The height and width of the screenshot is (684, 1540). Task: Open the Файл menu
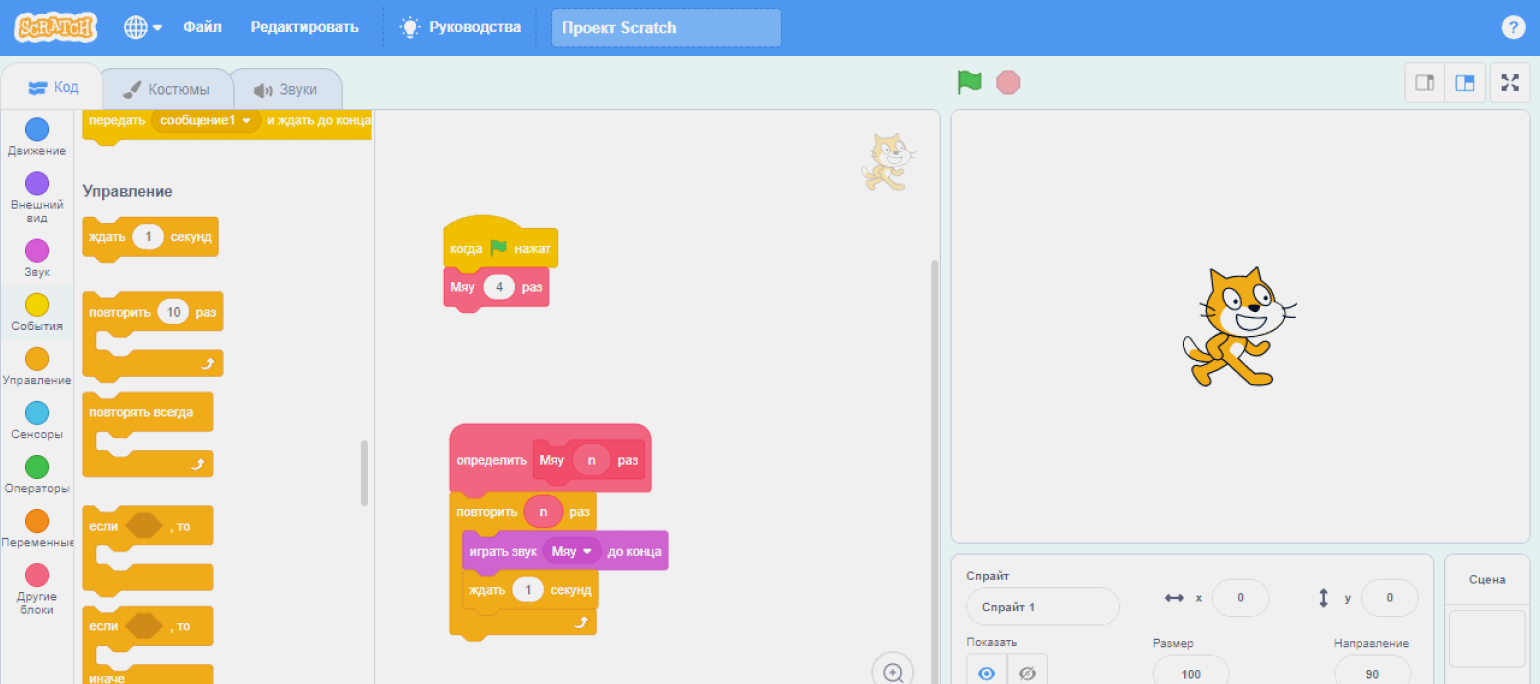click(x=202, y=27)
